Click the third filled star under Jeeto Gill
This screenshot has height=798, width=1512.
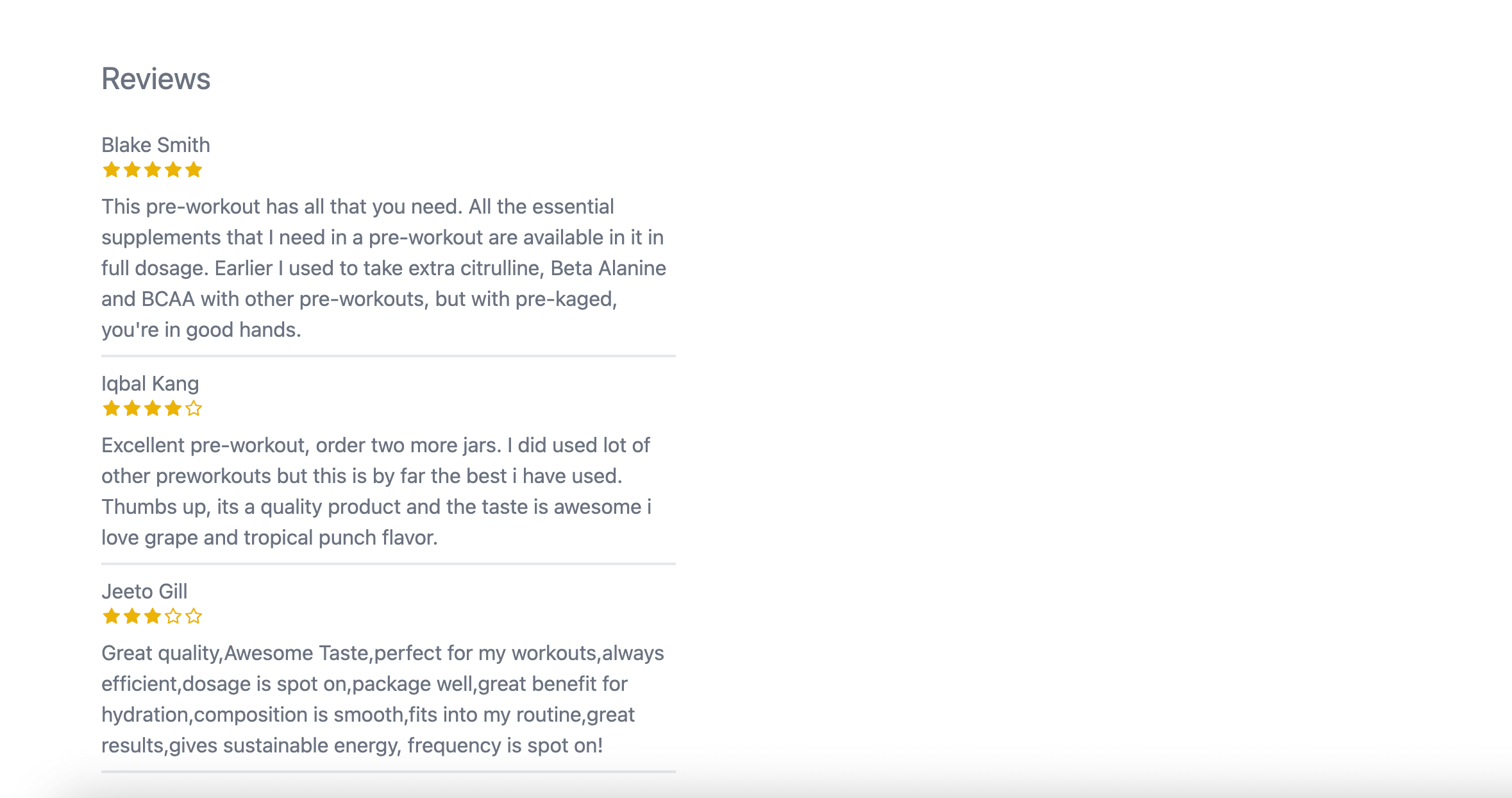[x=153, y=616]
